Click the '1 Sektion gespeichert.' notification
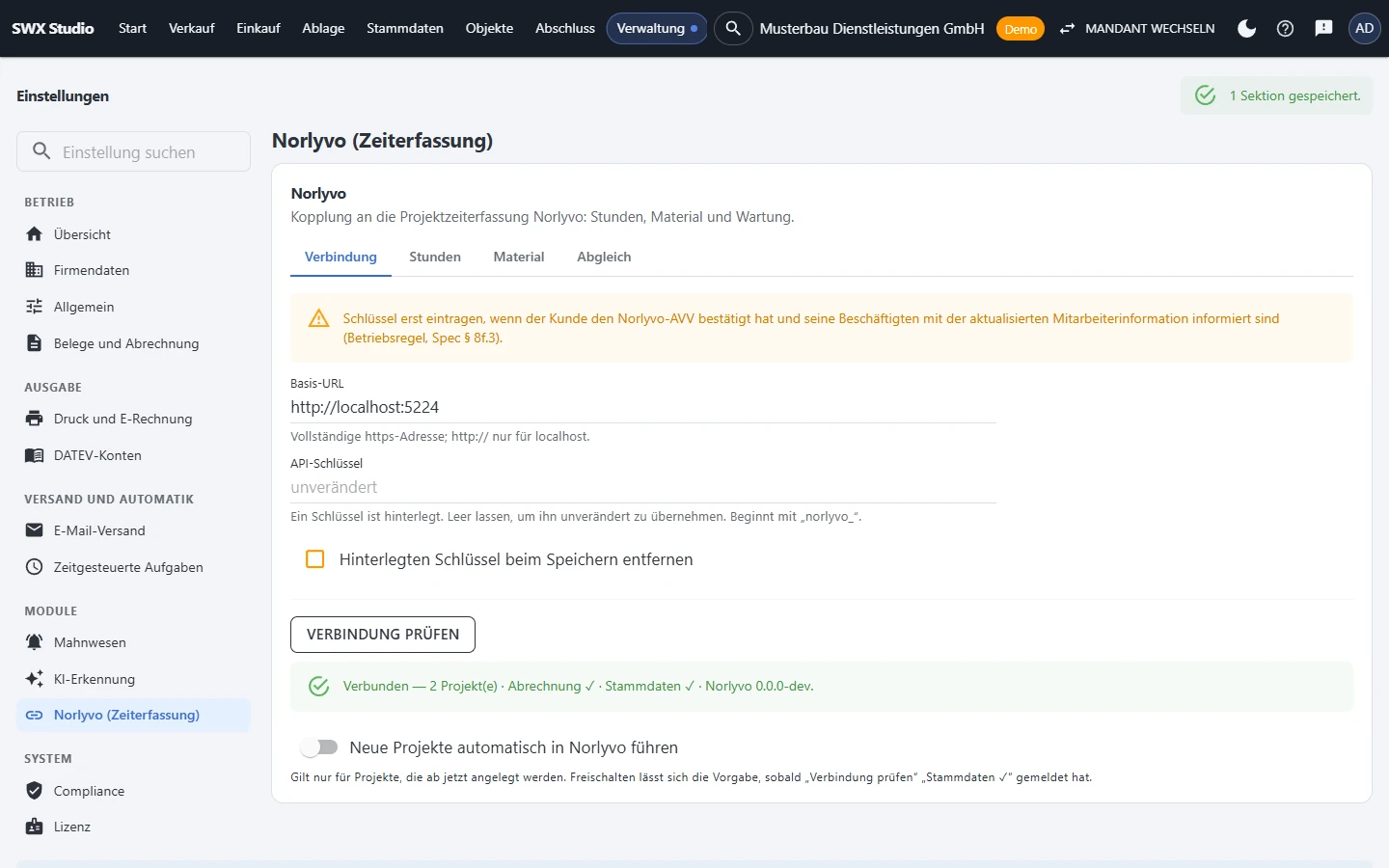 1276,95
